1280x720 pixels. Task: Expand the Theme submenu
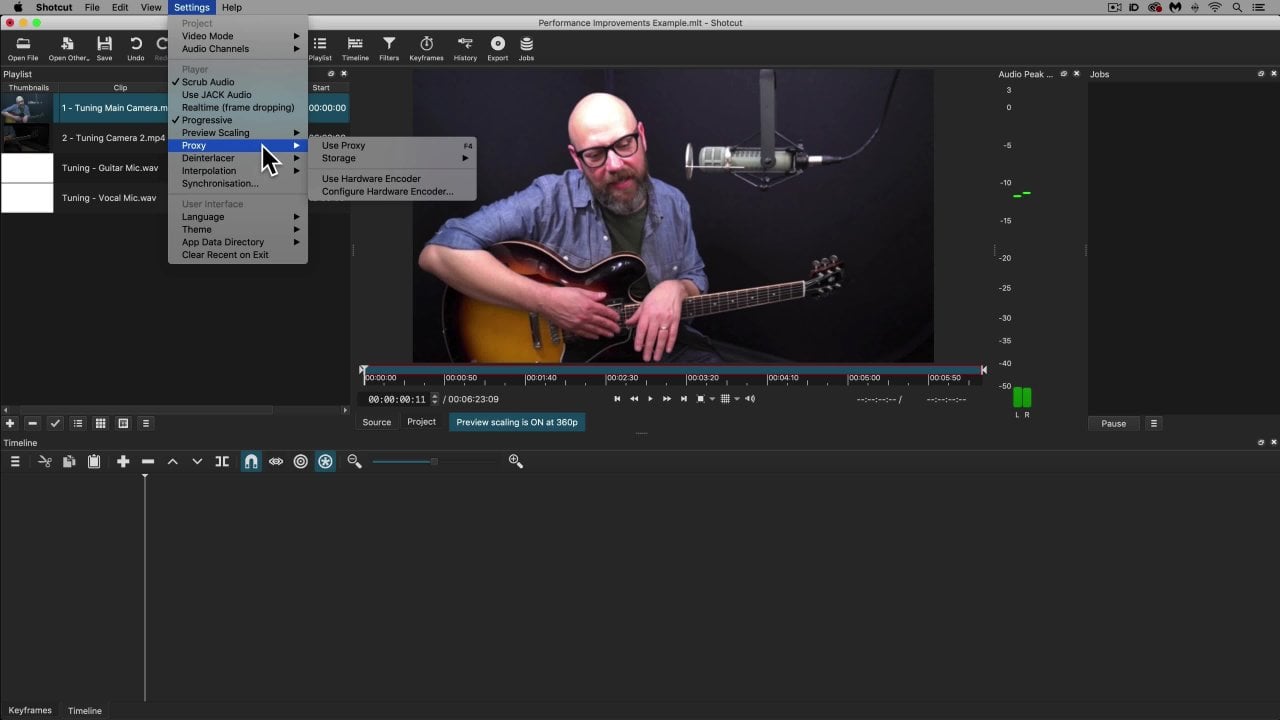(x=197, y=230)
